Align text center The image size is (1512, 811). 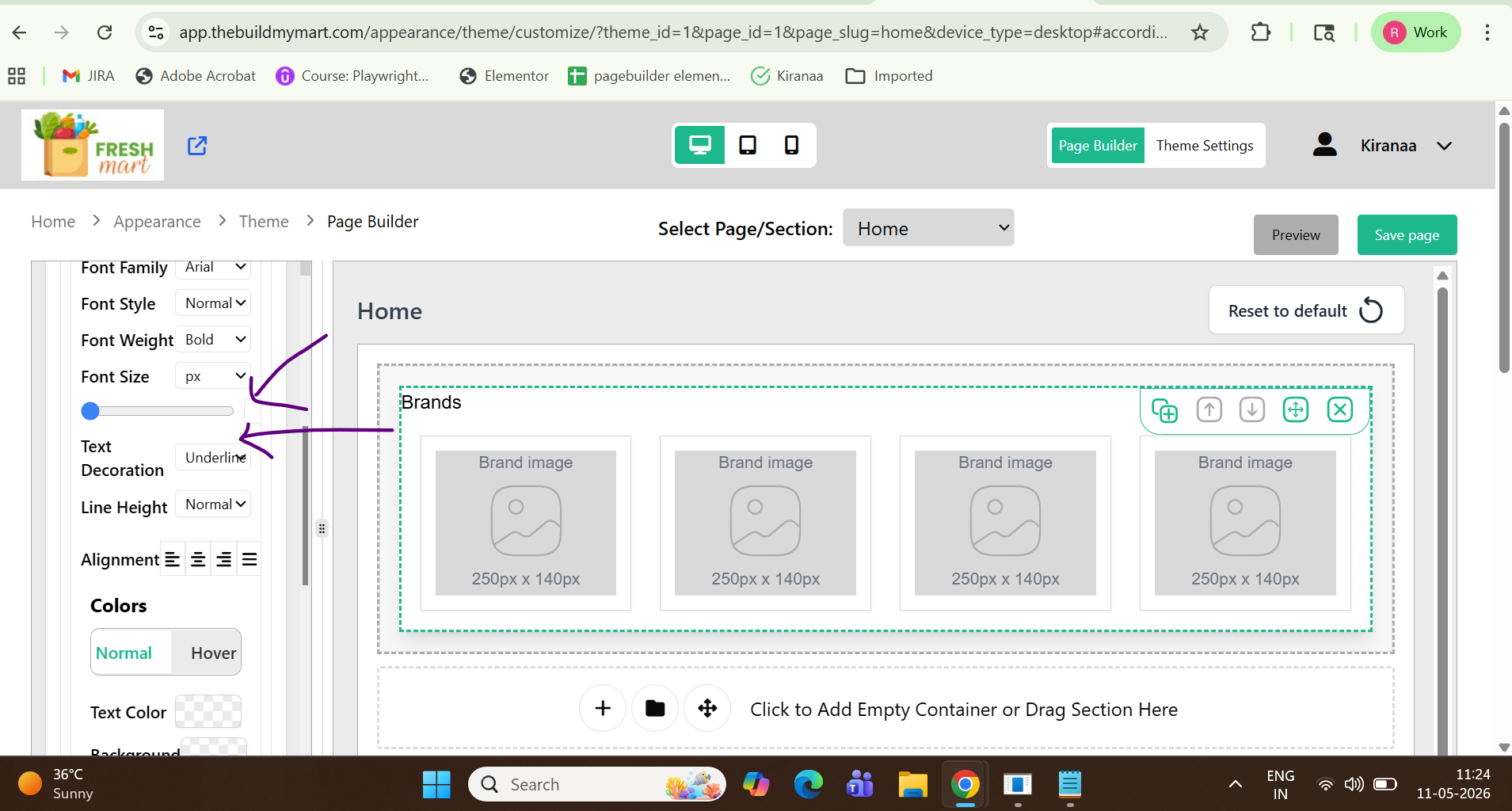point(198,560)
